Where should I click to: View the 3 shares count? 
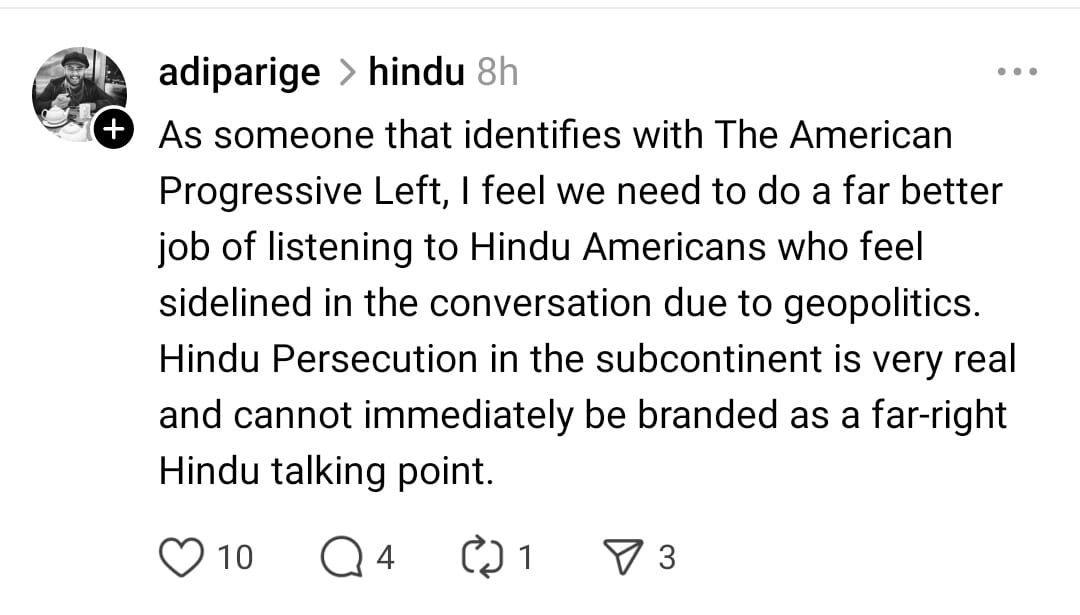pos(667,558)
